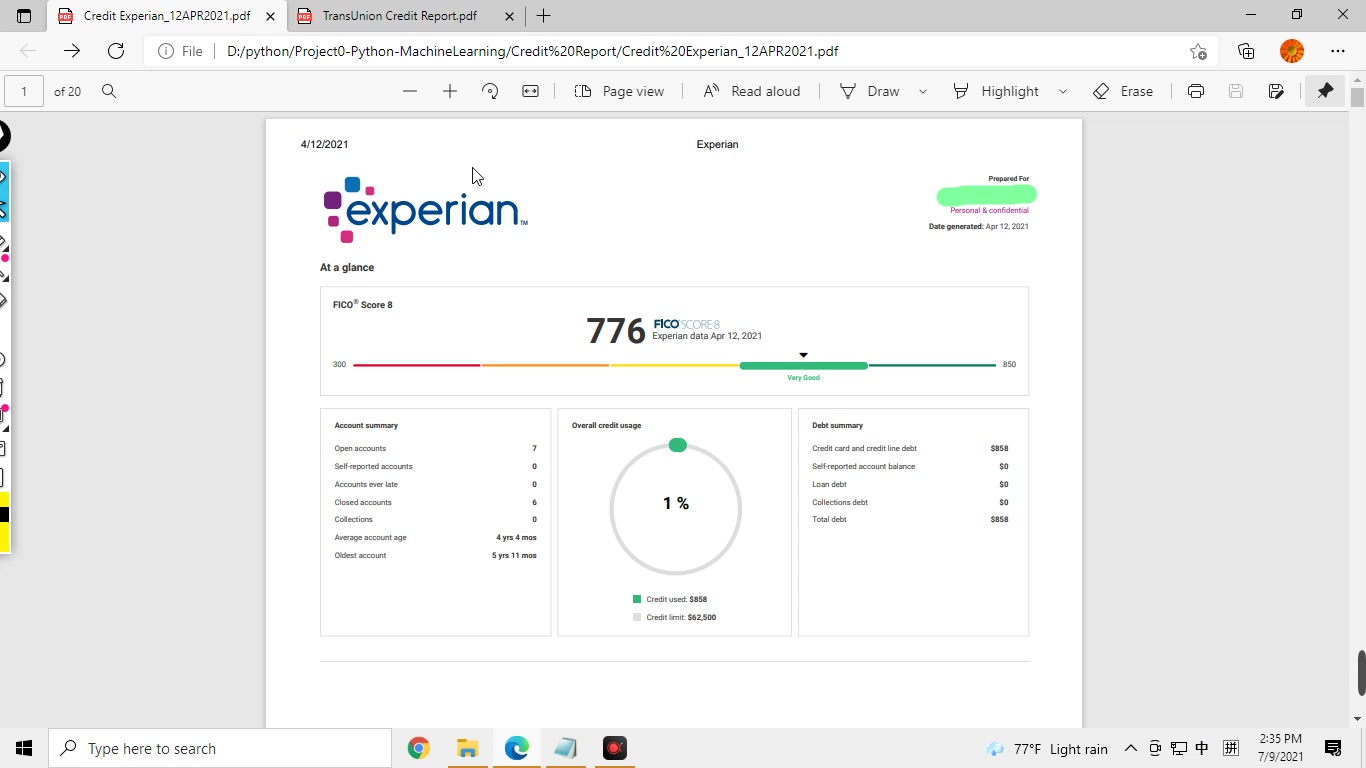Open PDF search magnifier
Viewport: 1366px width, 768px height.
(109, 91)
